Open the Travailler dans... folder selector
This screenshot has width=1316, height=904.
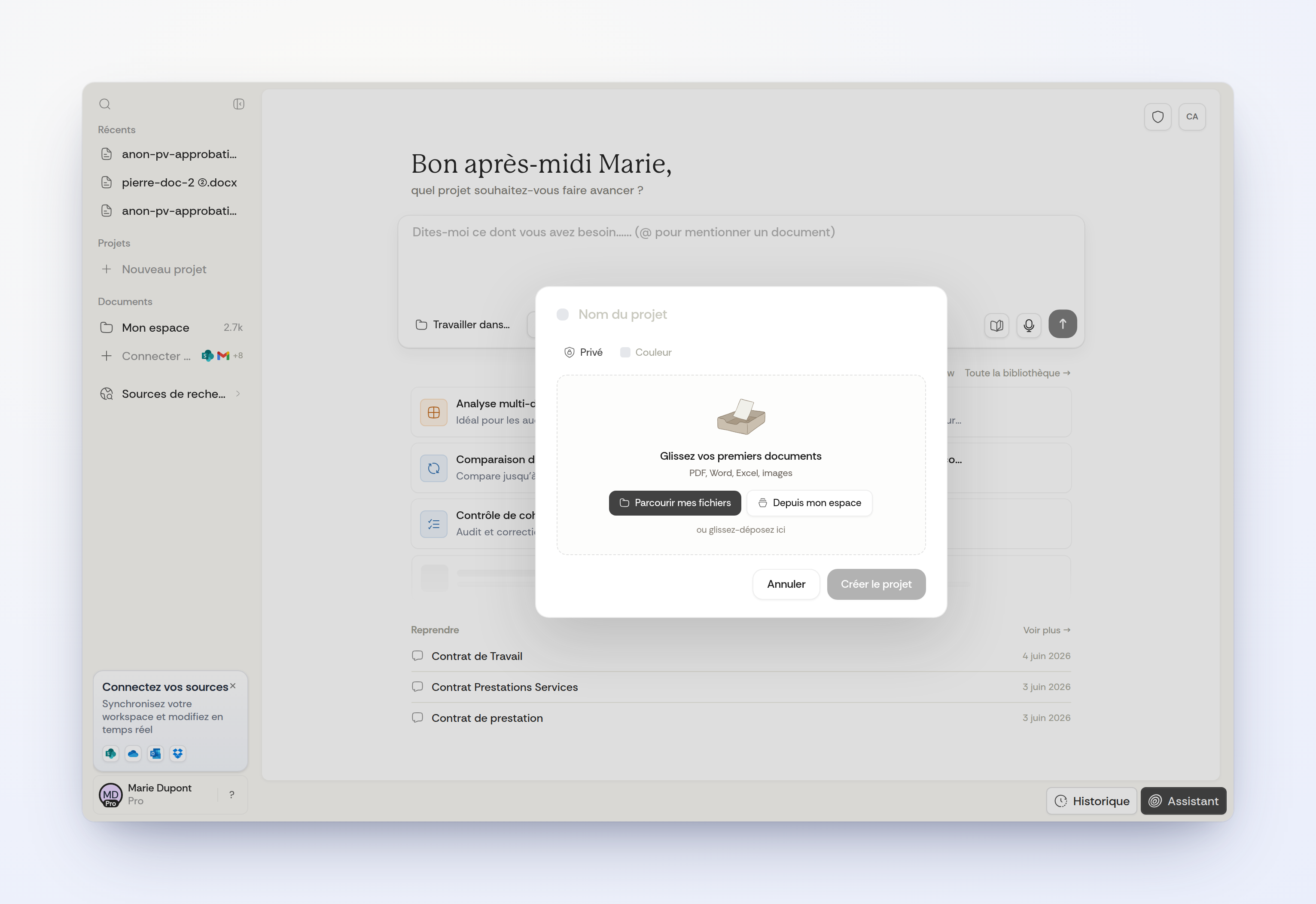click(463, 324)
